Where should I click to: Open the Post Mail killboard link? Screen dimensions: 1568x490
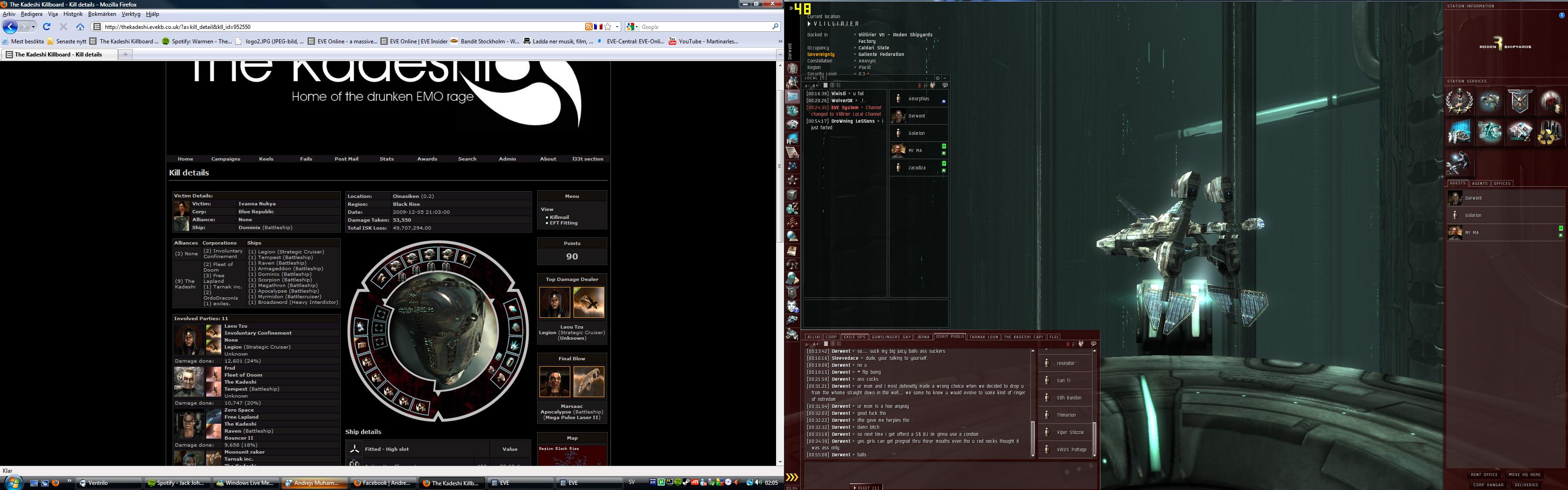pyautogui.click(x=346, y=159)
